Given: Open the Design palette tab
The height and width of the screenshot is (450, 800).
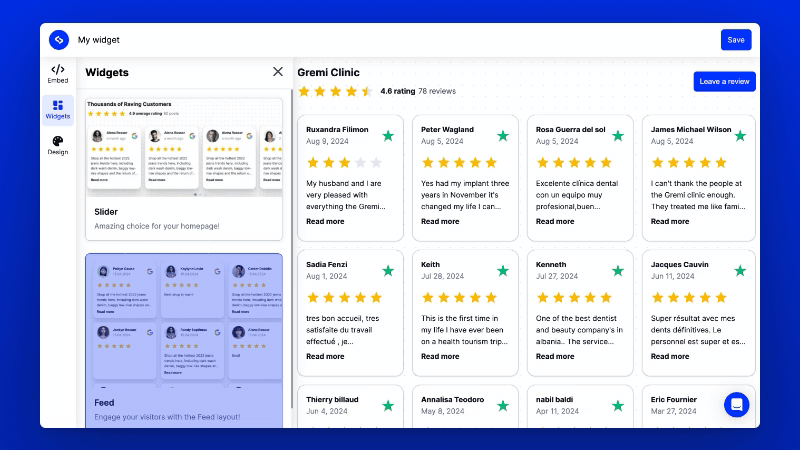Looking at the screenshot, I should click(58, 145).
